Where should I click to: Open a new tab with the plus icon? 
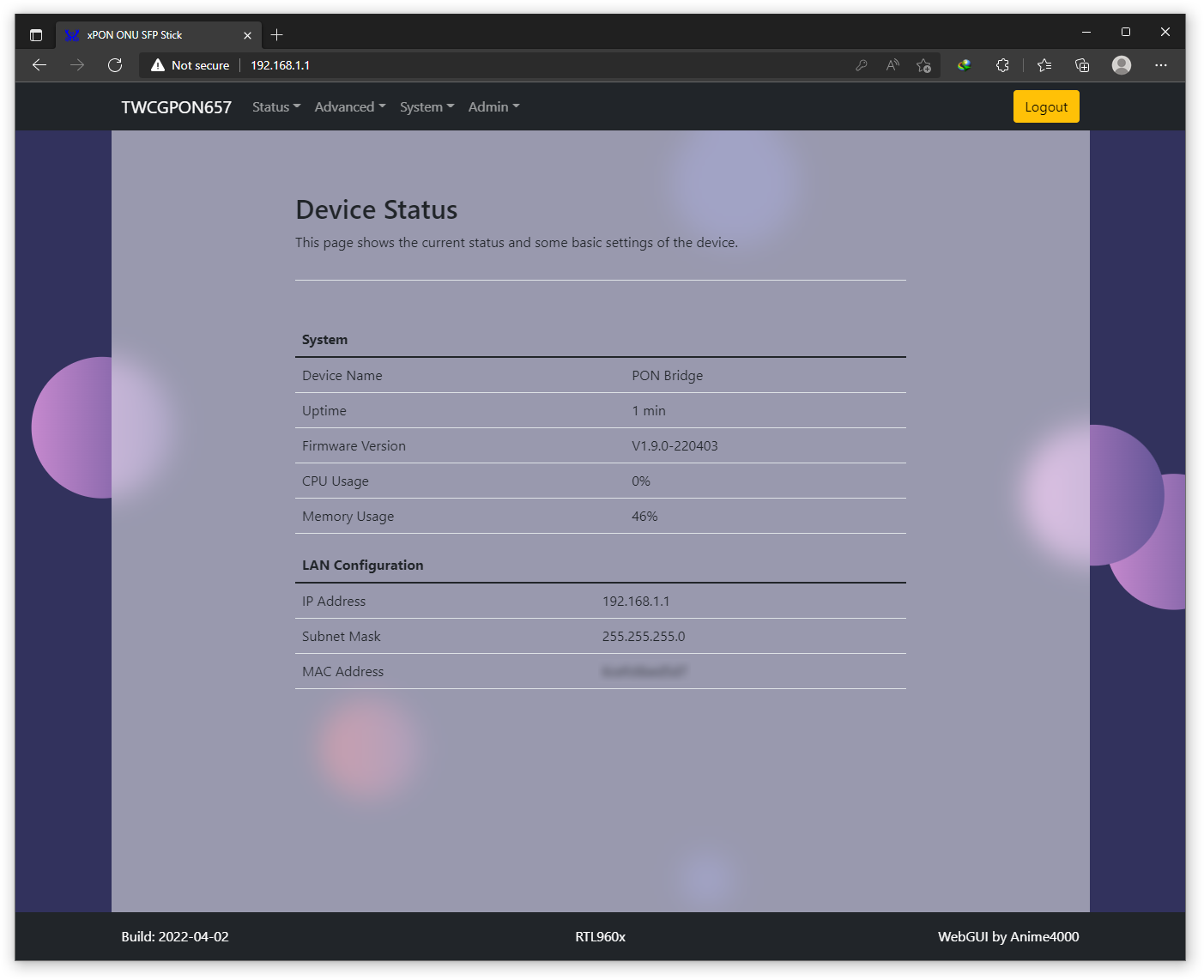point(276,35)
